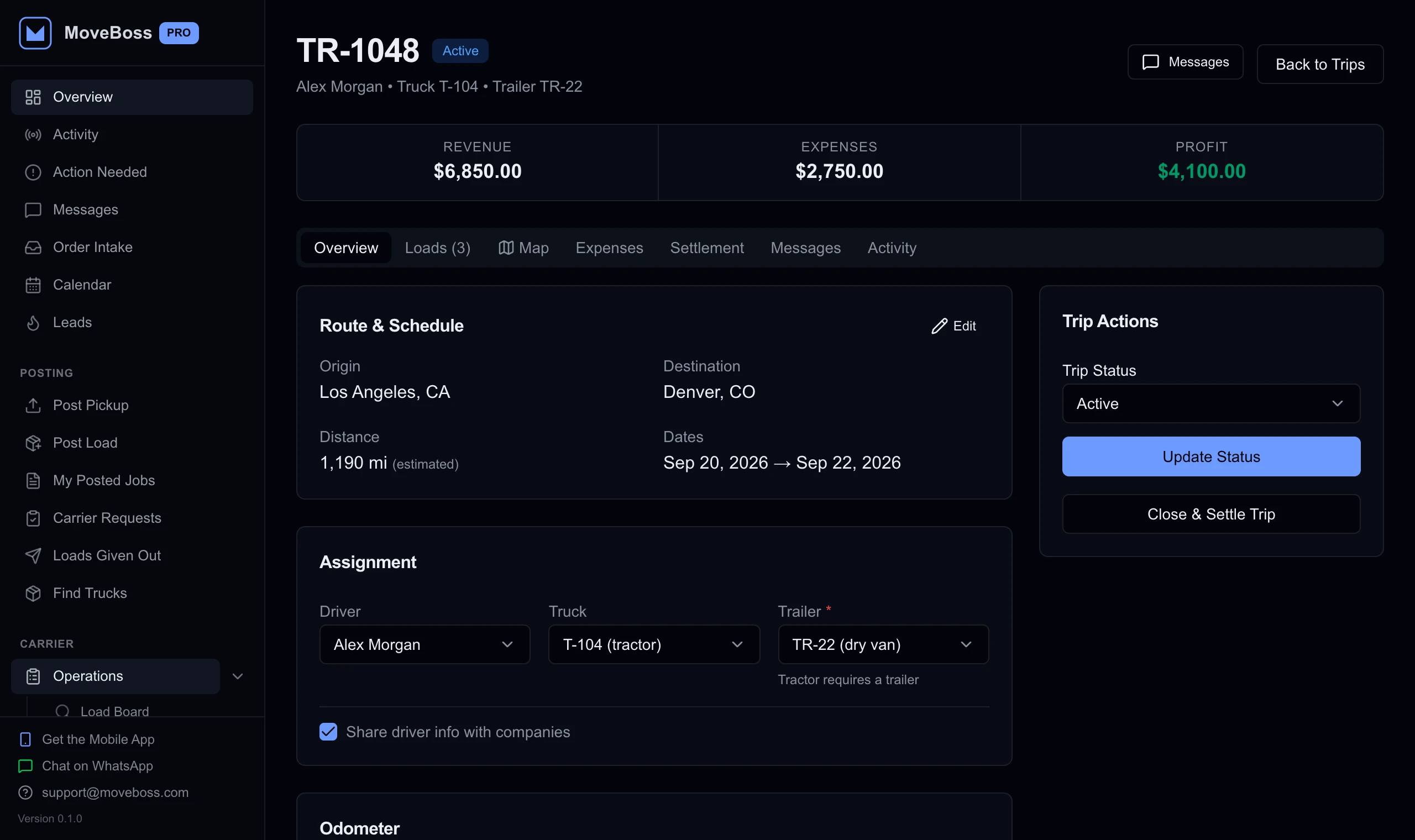The image size is (1415, 840).
Task: Open Messages button in header
Action: coord(1185,62)
